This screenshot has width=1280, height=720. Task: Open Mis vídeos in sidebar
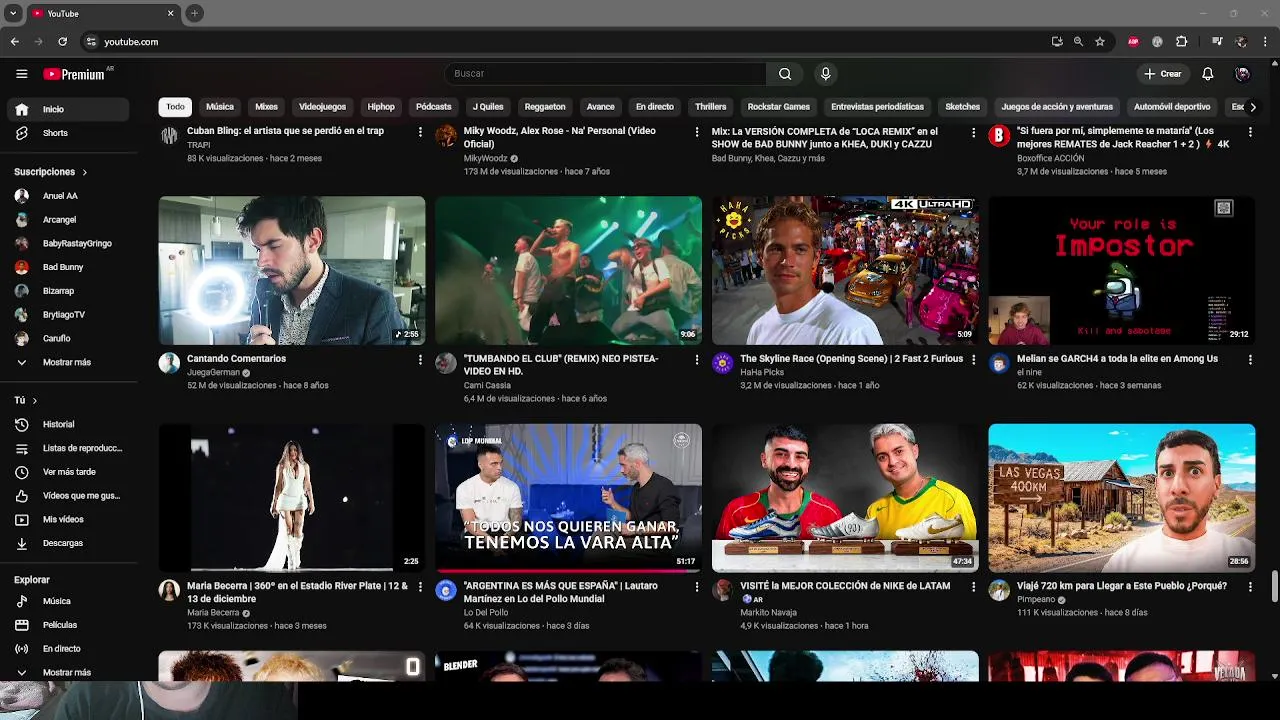(x=69, y=519)
